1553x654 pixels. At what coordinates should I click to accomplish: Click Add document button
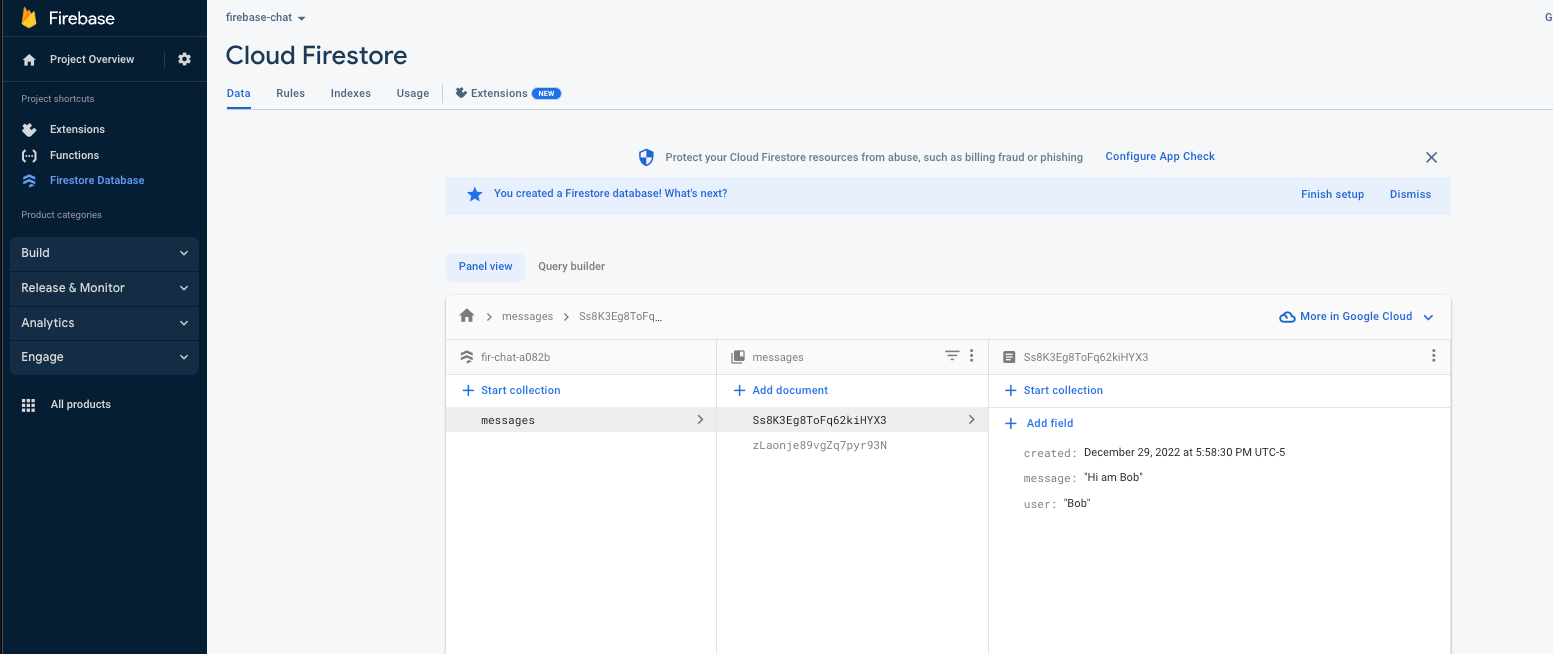(x=781, y=391)
